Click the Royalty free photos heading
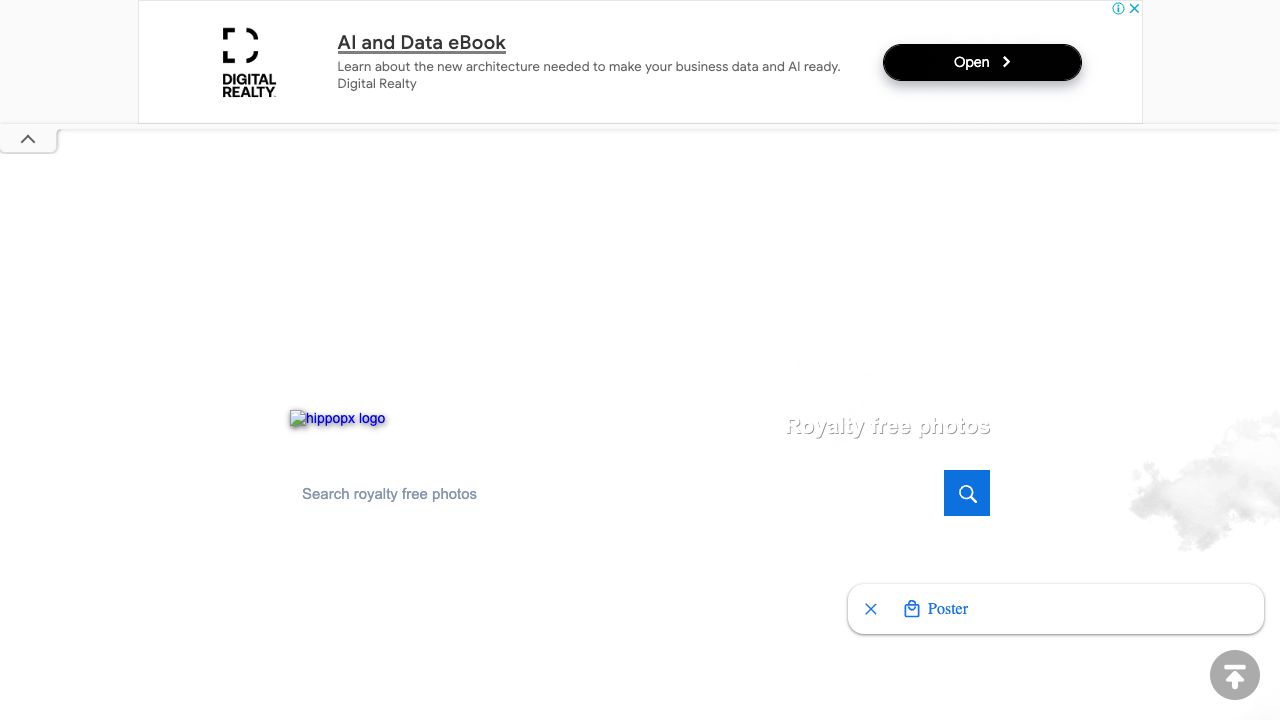1280x720 pixels. [x=887, y=427]
